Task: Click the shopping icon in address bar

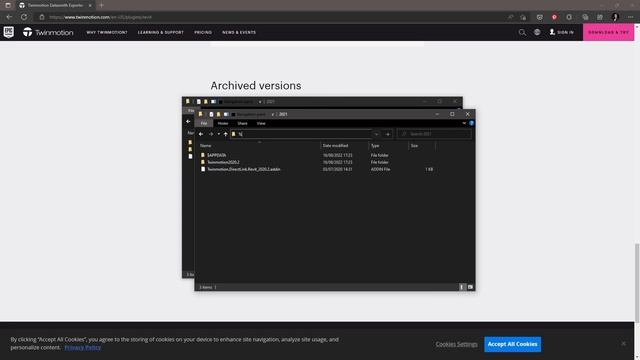Action: tap(523, 17)
